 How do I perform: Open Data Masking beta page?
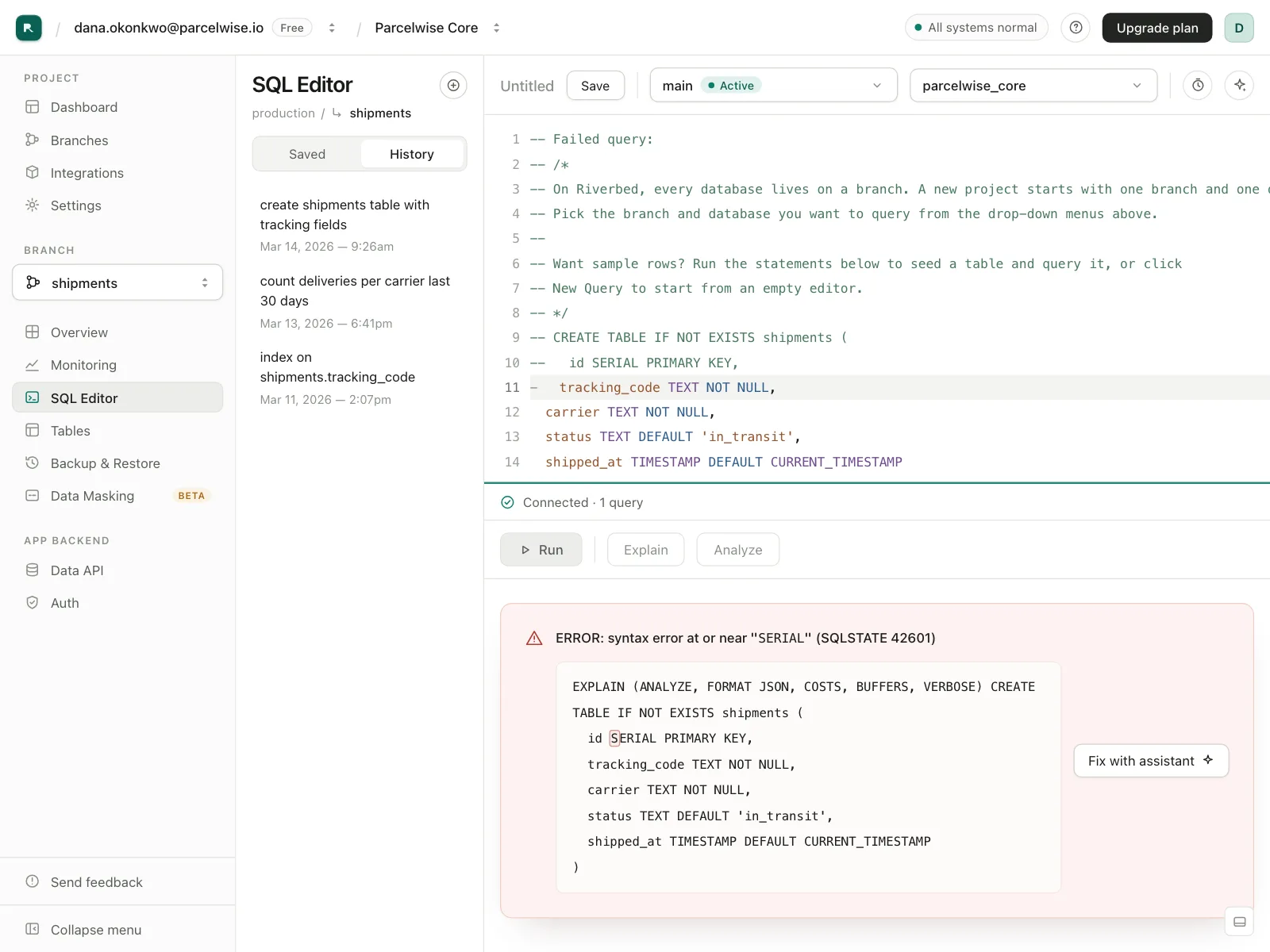click(x=117, y=496)
